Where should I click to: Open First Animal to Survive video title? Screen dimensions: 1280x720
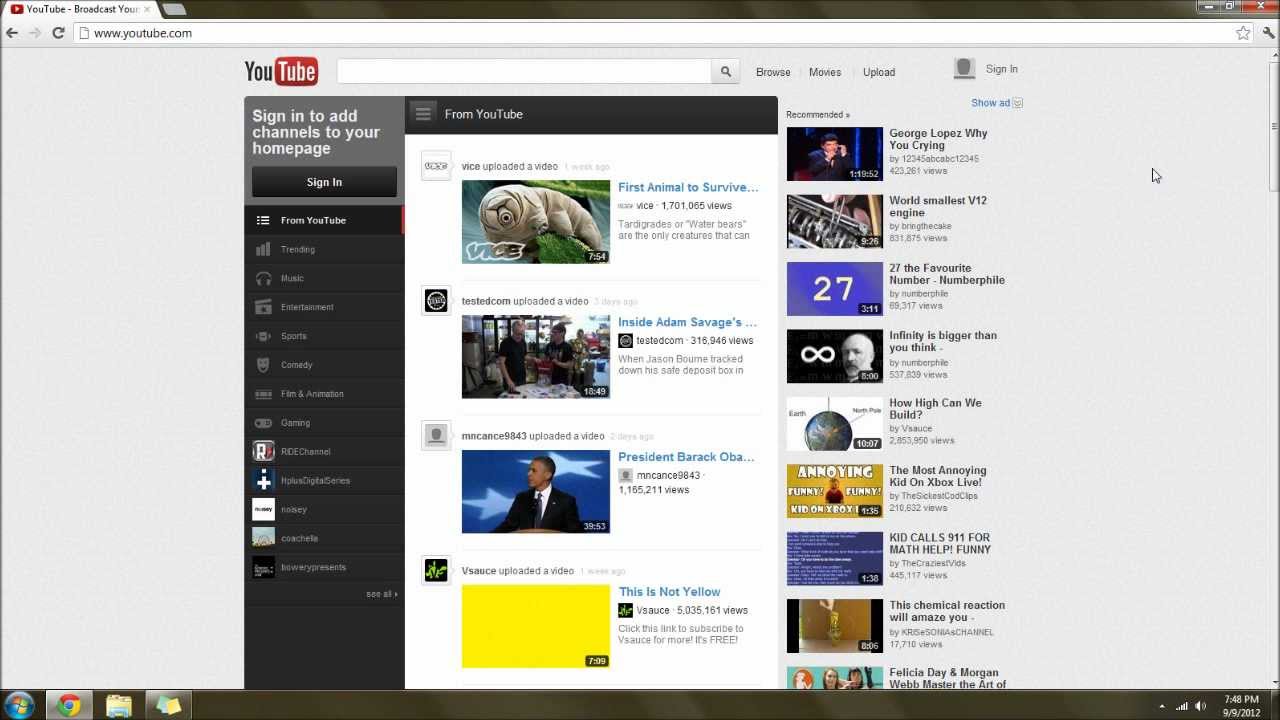(x=688, y=187)
